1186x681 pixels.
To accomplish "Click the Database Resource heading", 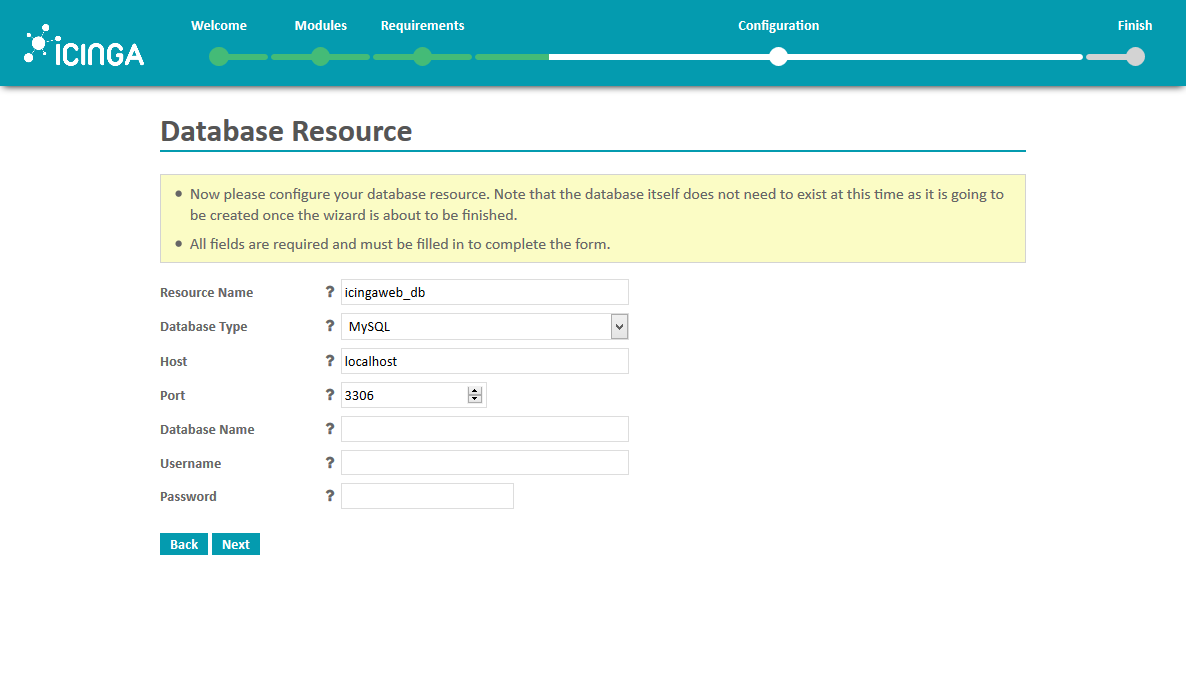I will [x=286, y=131].
